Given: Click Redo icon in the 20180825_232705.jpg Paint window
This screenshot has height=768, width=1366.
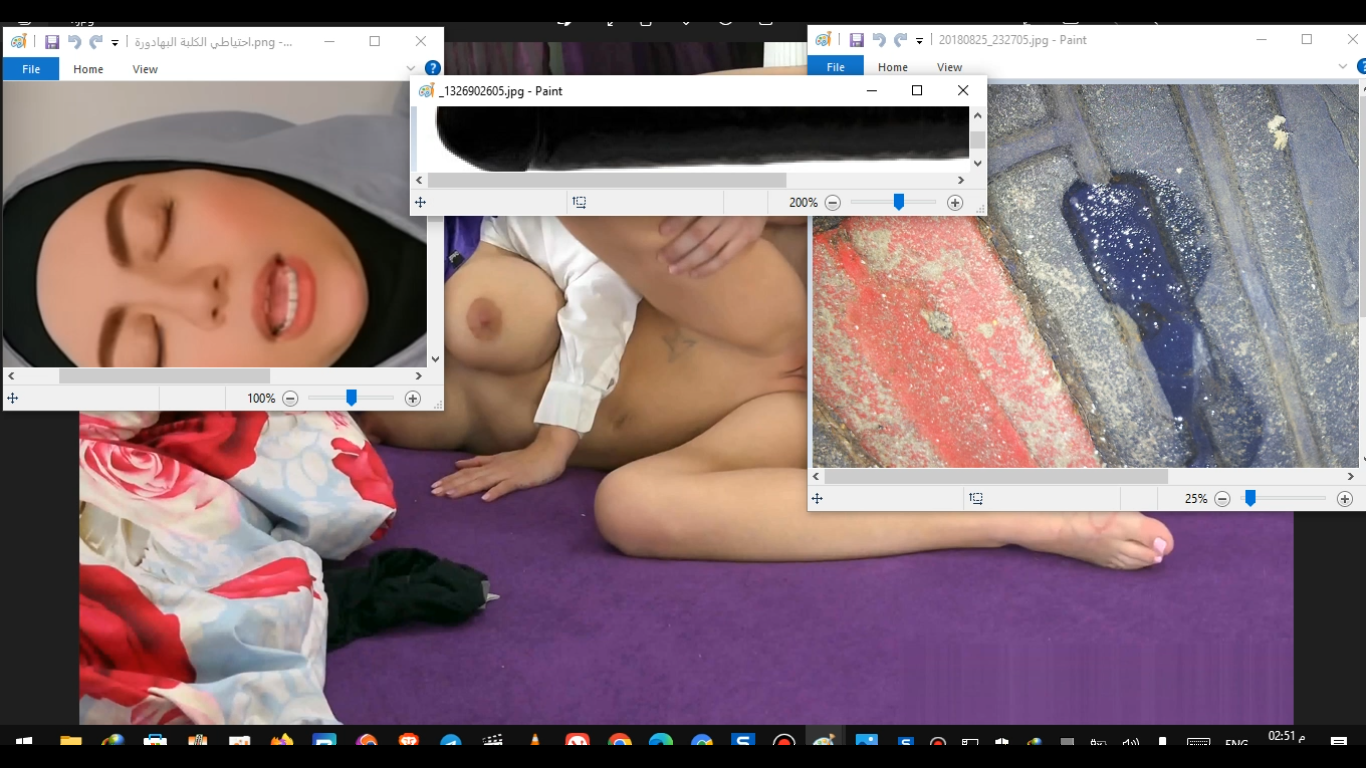Looking at the screenshot, I should coord(900,40).
